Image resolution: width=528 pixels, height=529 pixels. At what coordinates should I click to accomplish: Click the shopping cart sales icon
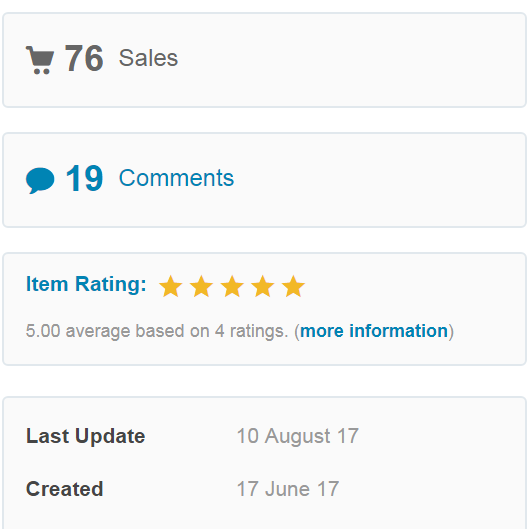coord(40,60)
